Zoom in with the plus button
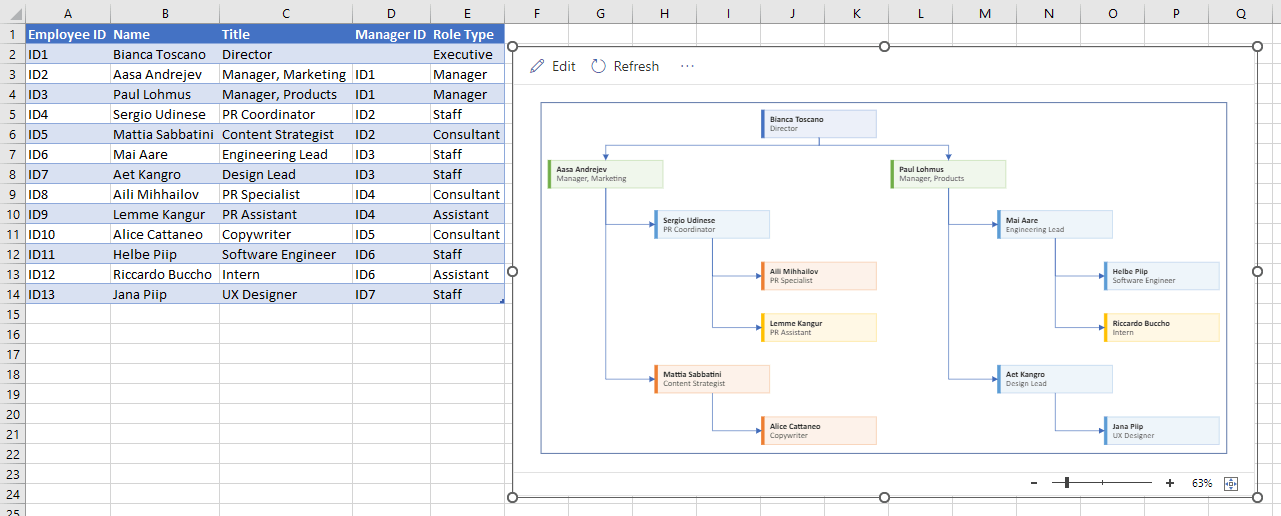The width and height of the screenshot is (1281, 516). pos(1170,483)
